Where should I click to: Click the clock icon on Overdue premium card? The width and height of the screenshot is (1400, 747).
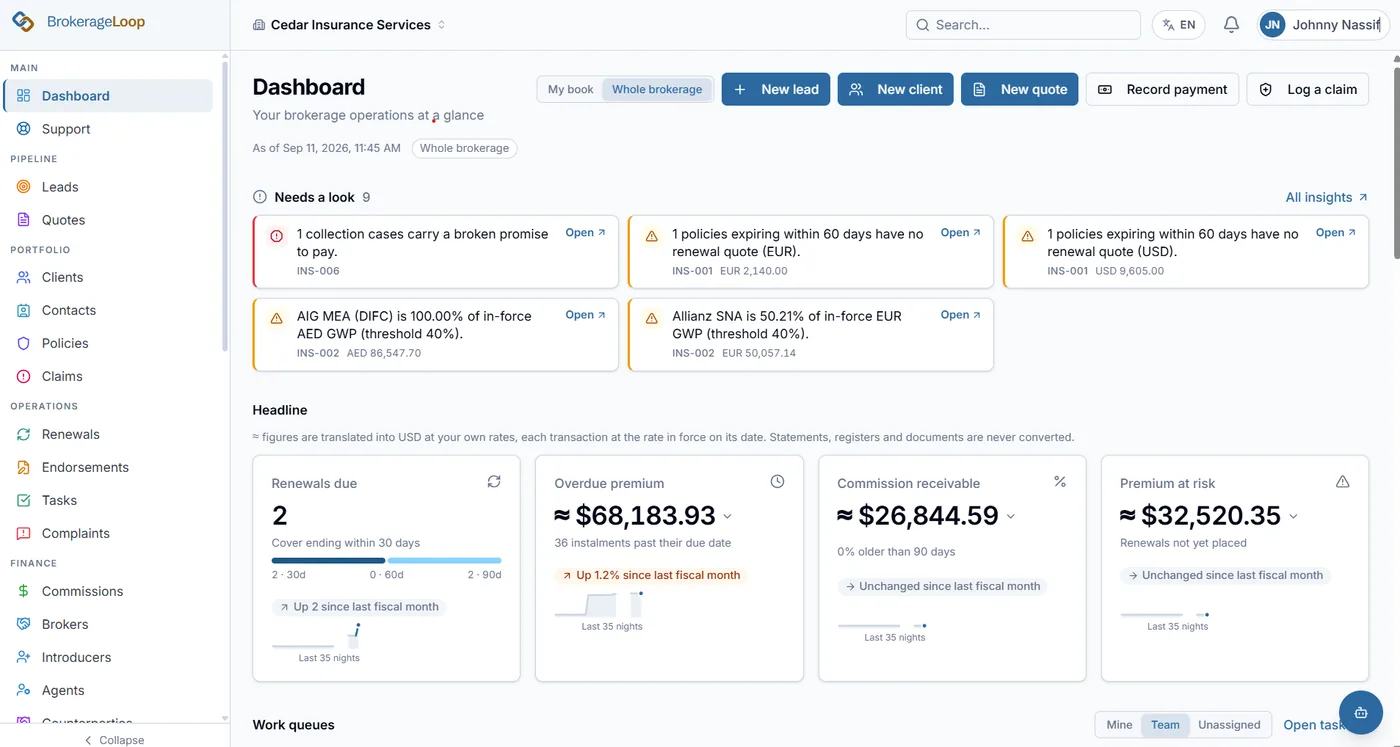pyautogui.click(x=777, y=482)
